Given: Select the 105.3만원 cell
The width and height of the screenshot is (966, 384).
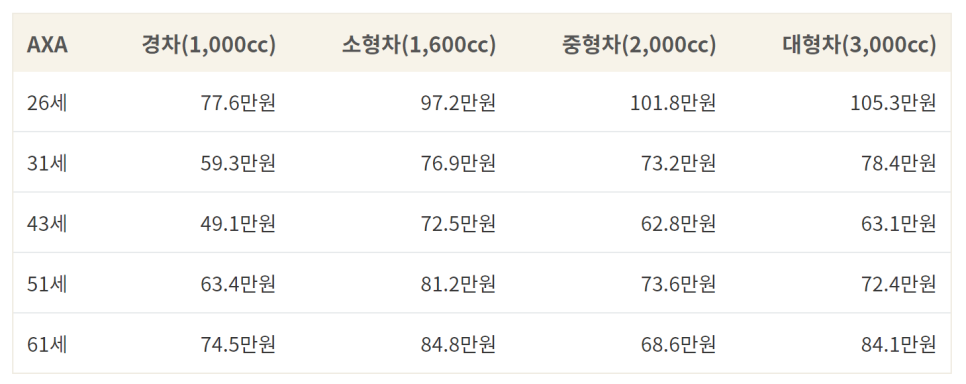Looking at the screenshot, I should 893,102.
